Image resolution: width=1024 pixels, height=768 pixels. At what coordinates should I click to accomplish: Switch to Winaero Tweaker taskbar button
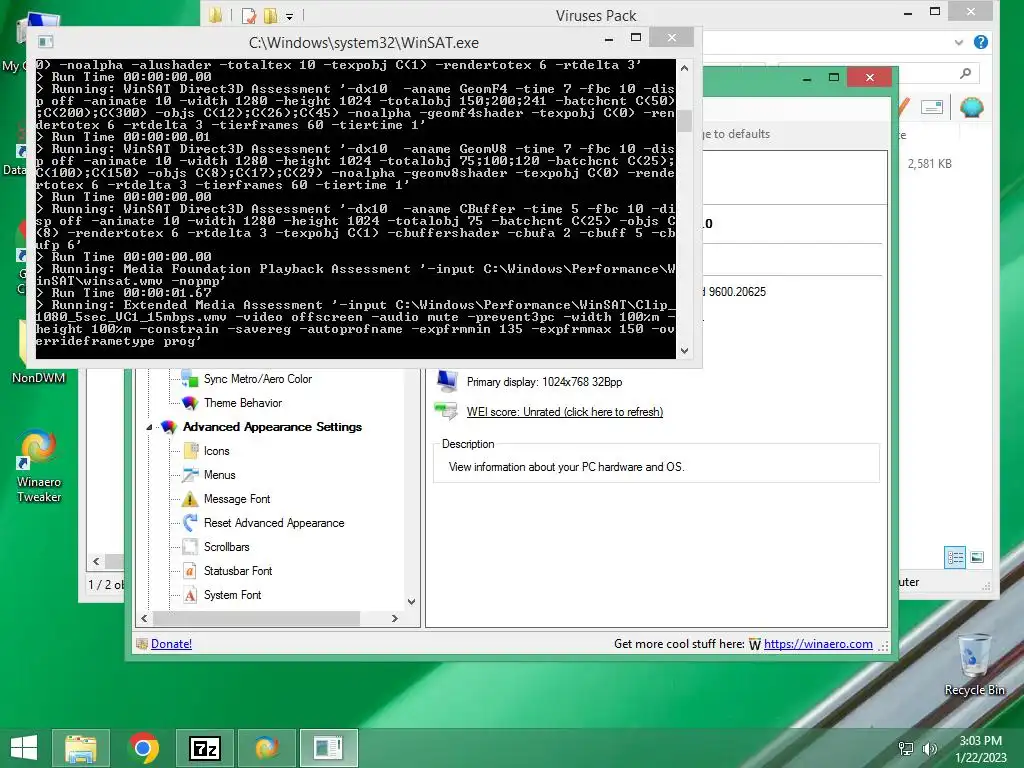266,748
